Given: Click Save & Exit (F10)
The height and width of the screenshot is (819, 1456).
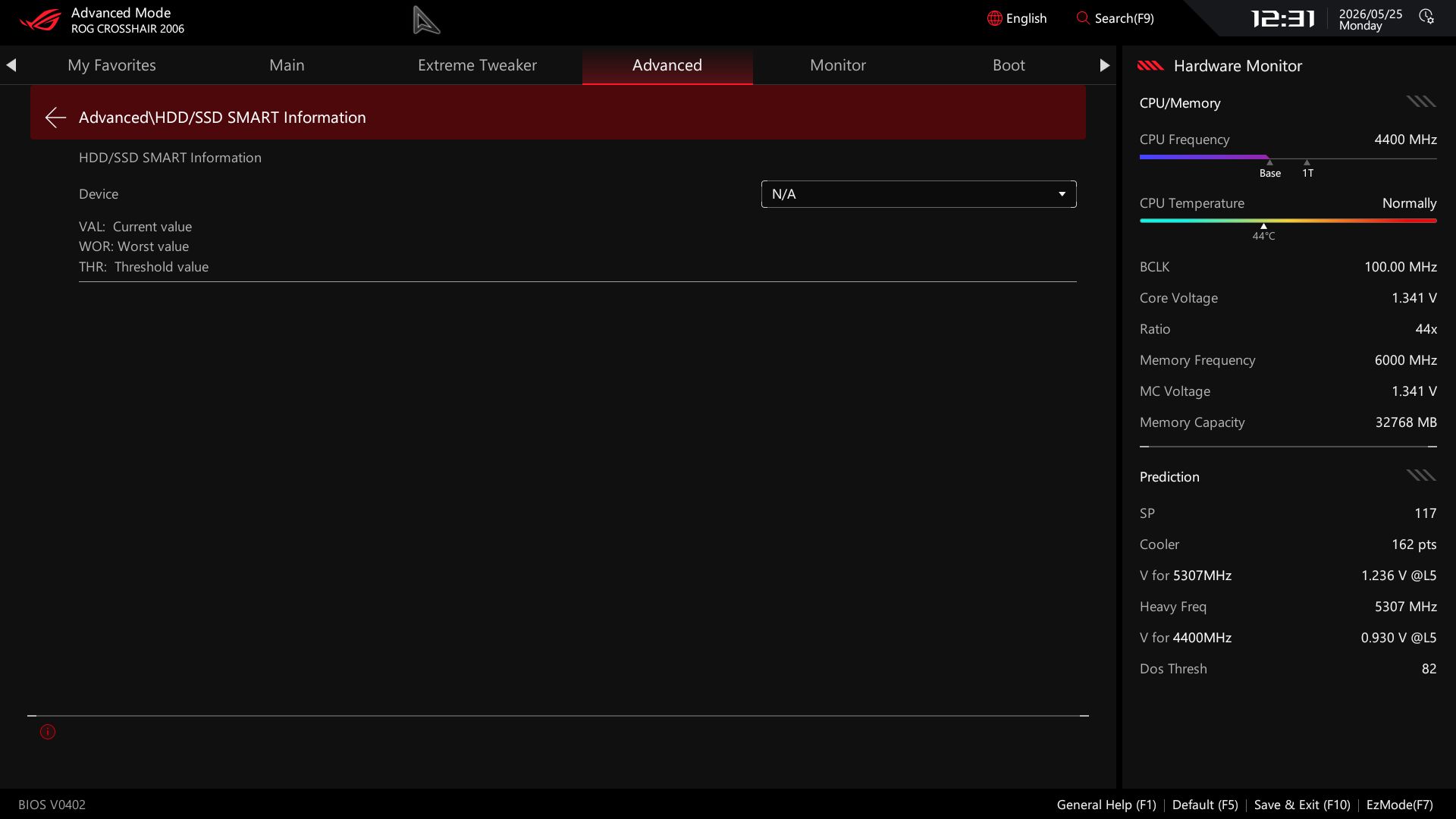Looking at the screenshot, I should click(1302, 805).
